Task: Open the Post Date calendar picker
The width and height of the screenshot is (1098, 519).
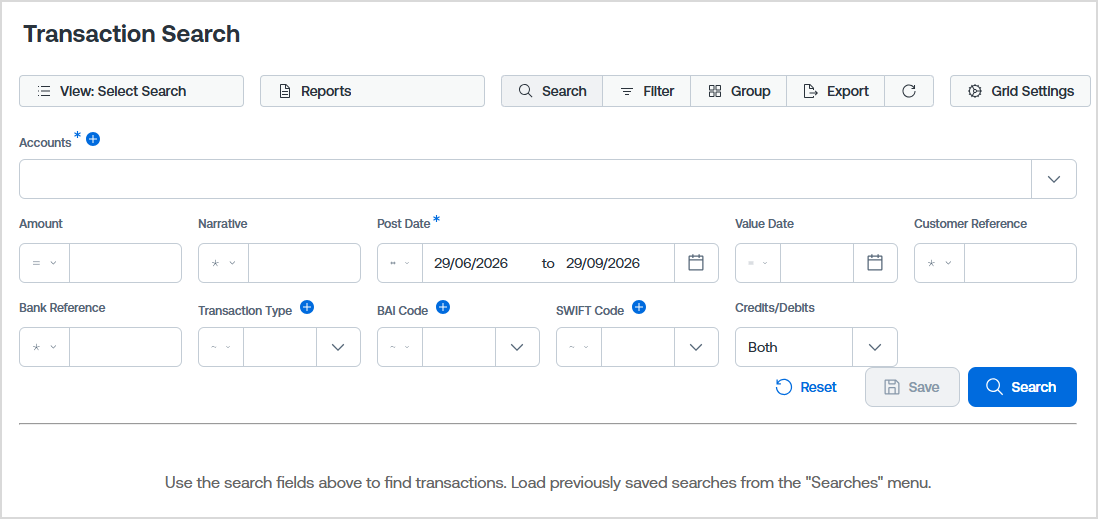Action: coord(696,263)
